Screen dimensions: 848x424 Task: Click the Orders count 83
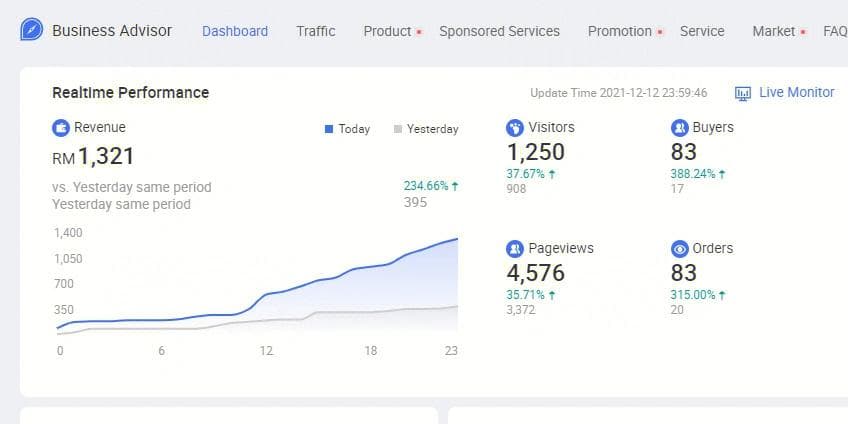(x=684, y=273)
